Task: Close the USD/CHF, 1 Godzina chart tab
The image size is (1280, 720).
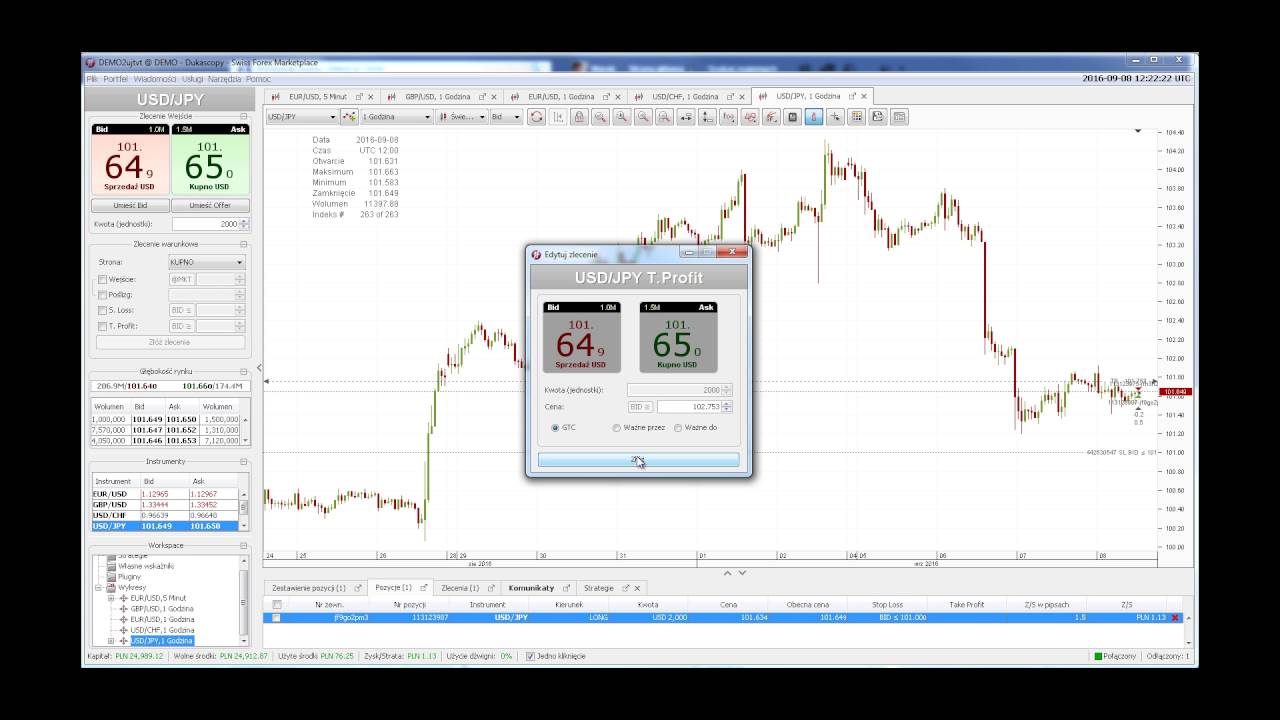Action: 742,97
